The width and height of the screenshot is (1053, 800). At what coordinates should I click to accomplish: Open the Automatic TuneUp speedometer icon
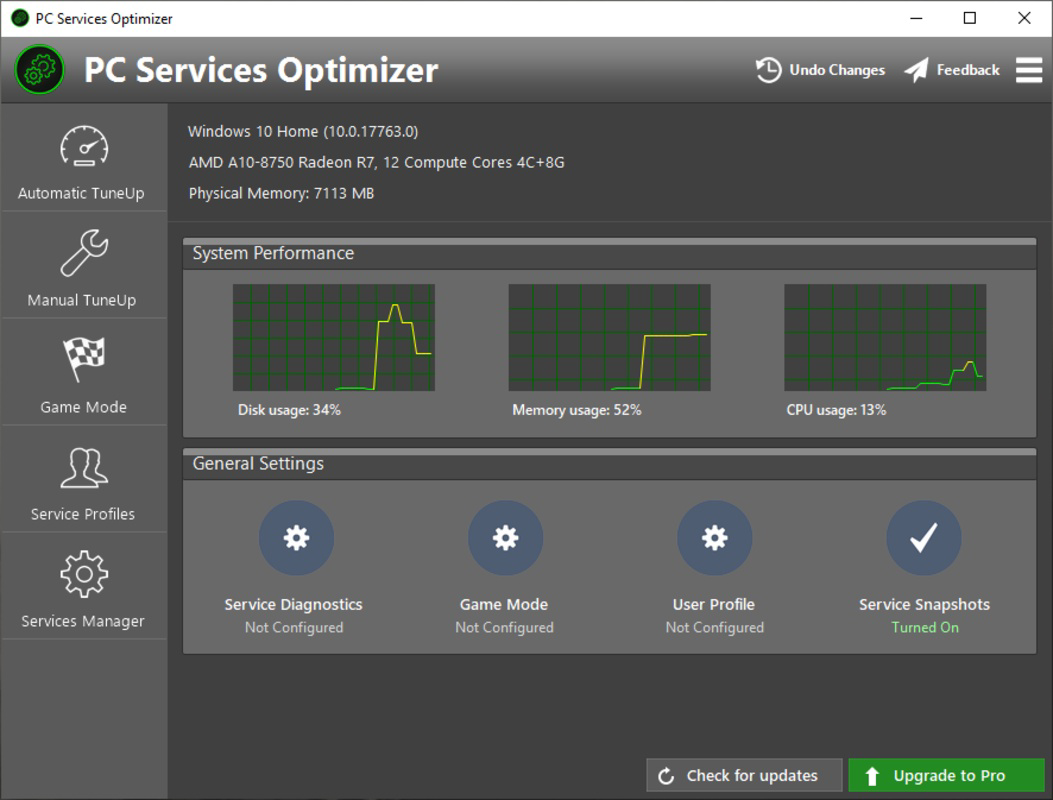click(x=84, y=146)
